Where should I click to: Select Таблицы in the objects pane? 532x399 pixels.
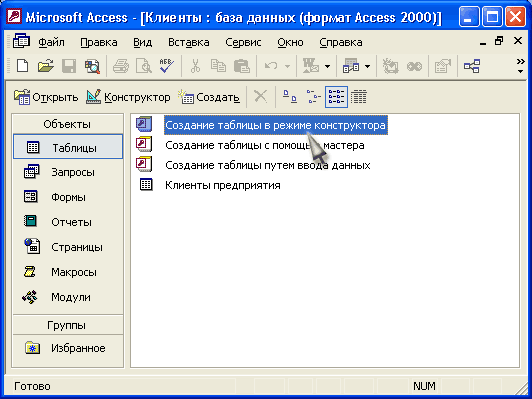click(x=68, y=147)
